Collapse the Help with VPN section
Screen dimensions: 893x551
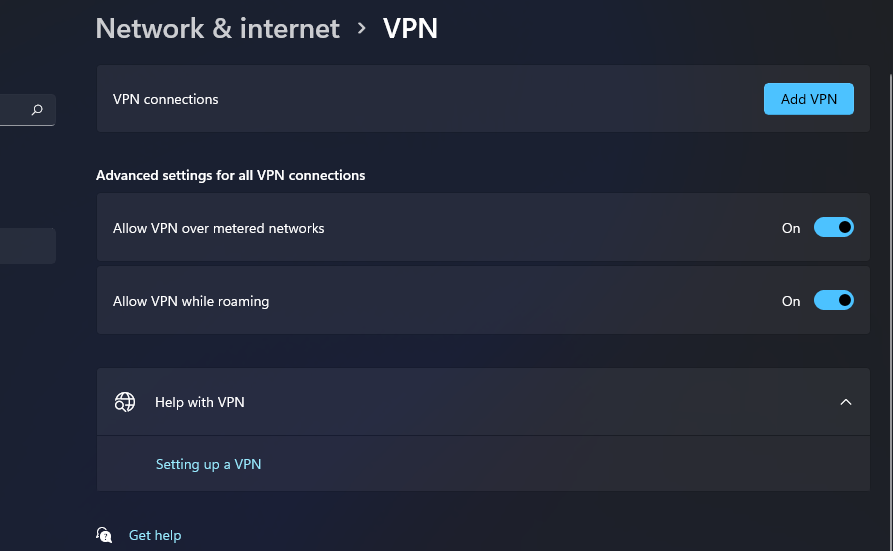click(846, 402)
